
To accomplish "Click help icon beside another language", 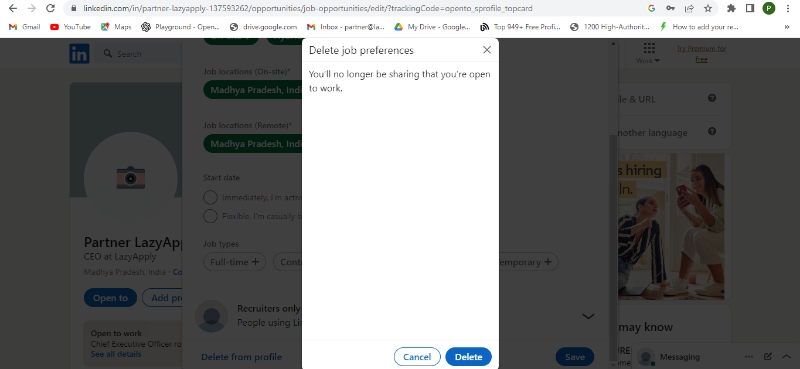I will (712, 131).
